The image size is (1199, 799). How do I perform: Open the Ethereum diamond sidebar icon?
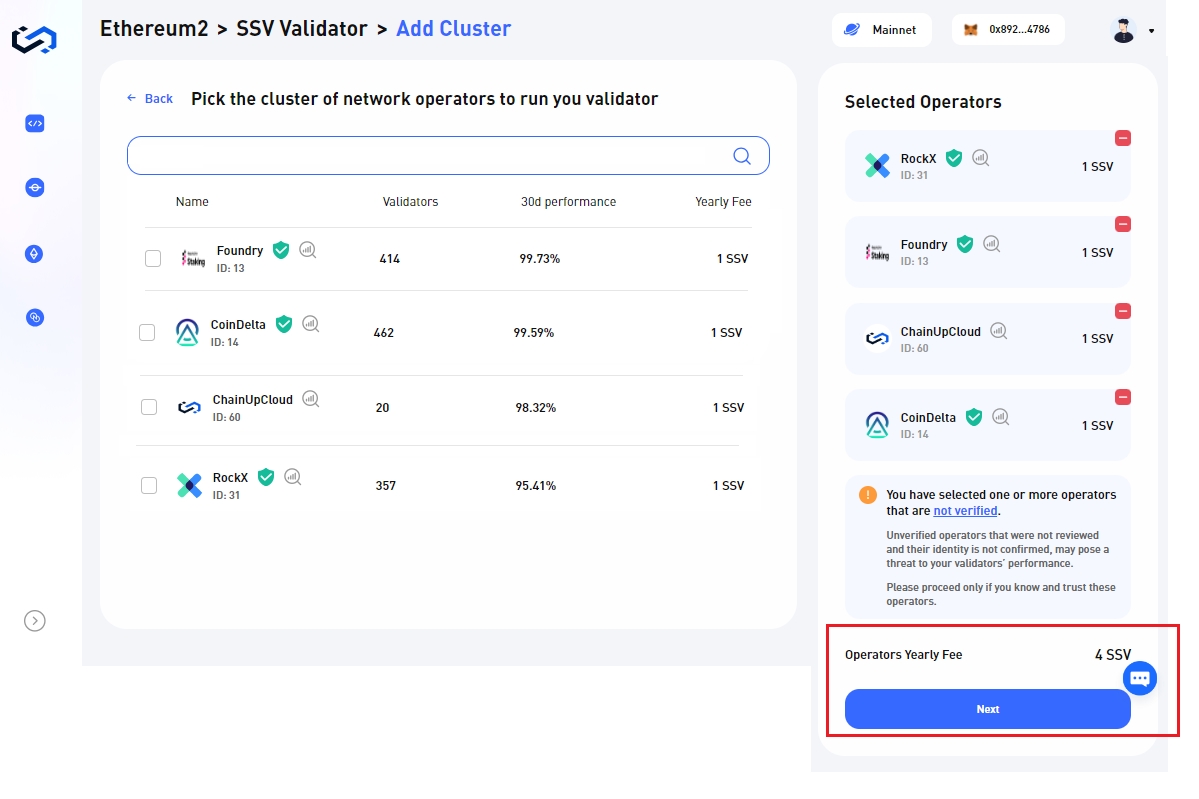click(x=34, y=254)
